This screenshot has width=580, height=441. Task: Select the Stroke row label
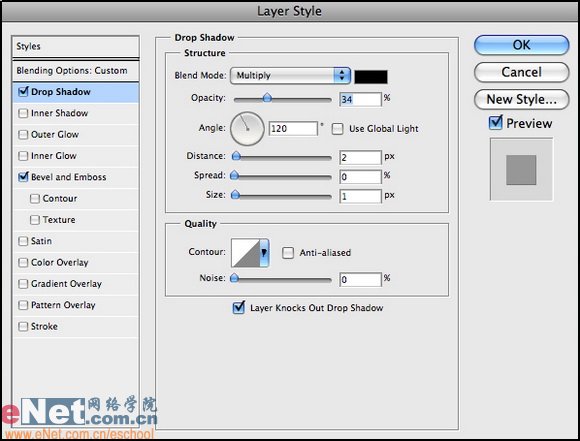pyautogui.click(x=44, y=327)
